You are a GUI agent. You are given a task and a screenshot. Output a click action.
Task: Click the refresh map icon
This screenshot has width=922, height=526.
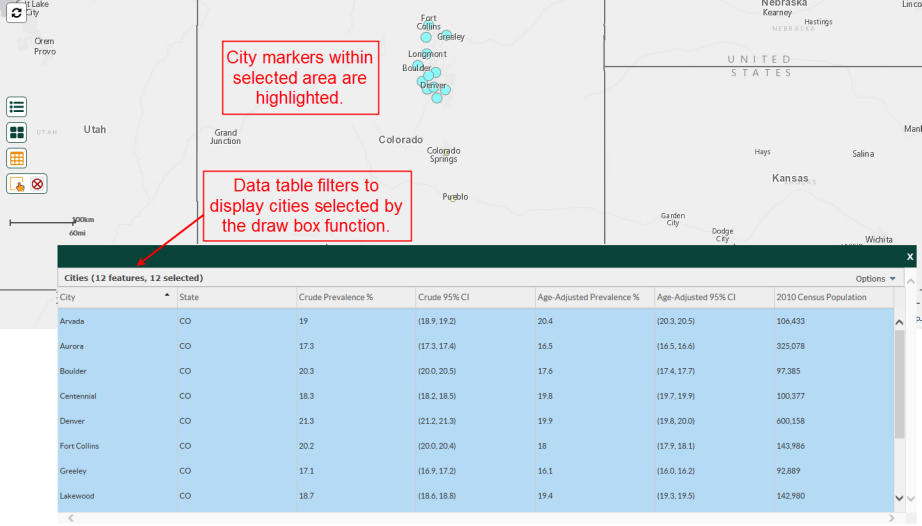pos(16,14)
